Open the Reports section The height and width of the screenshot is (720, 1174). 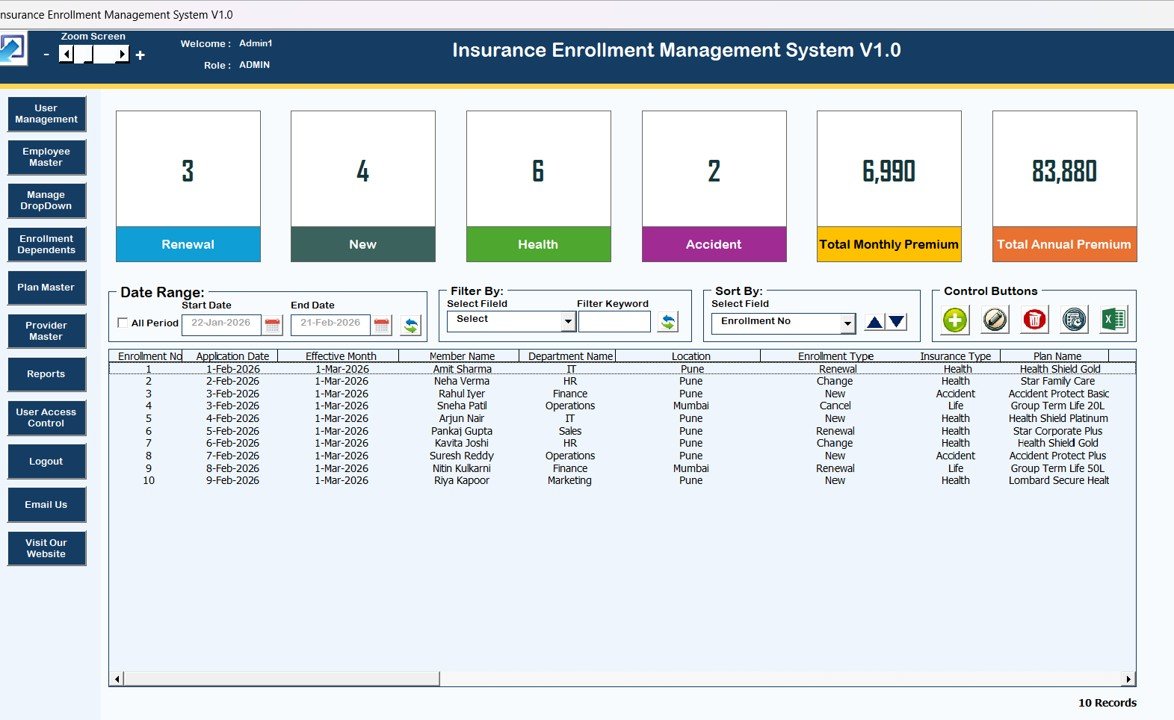click(46, 374)
